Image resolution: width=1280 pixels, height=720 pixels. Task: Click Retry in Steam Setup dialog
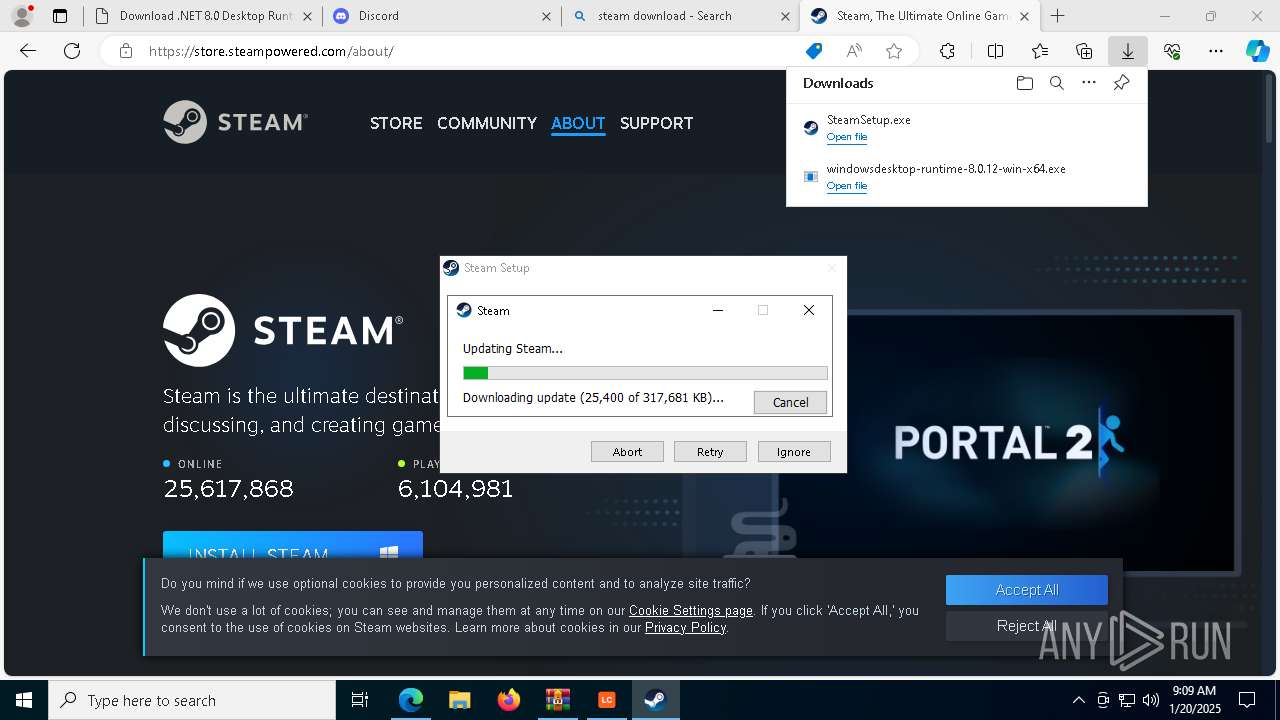[710, 452]
